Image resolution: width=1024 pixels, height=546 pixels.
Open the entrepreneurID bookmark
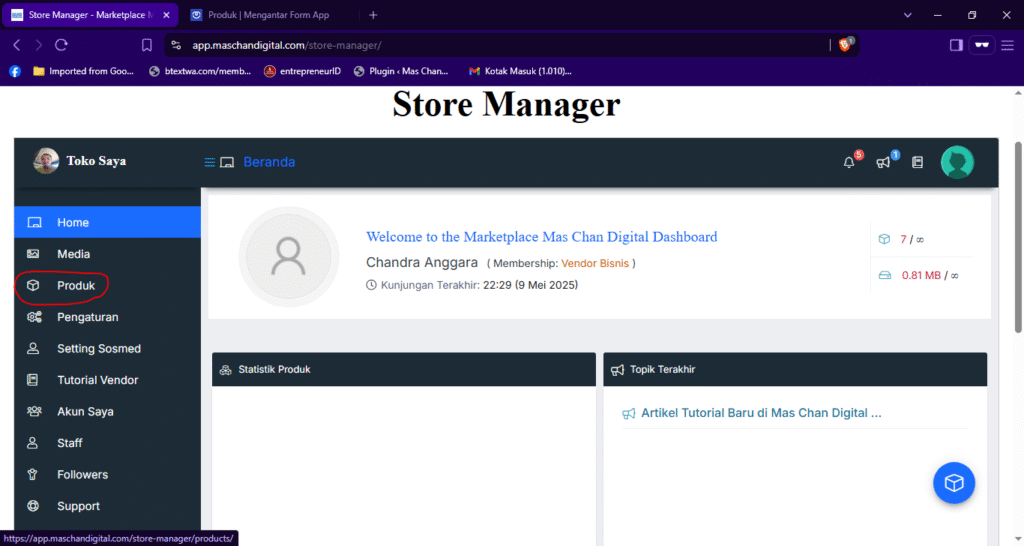pyautogui.click(x=302, y=71)
